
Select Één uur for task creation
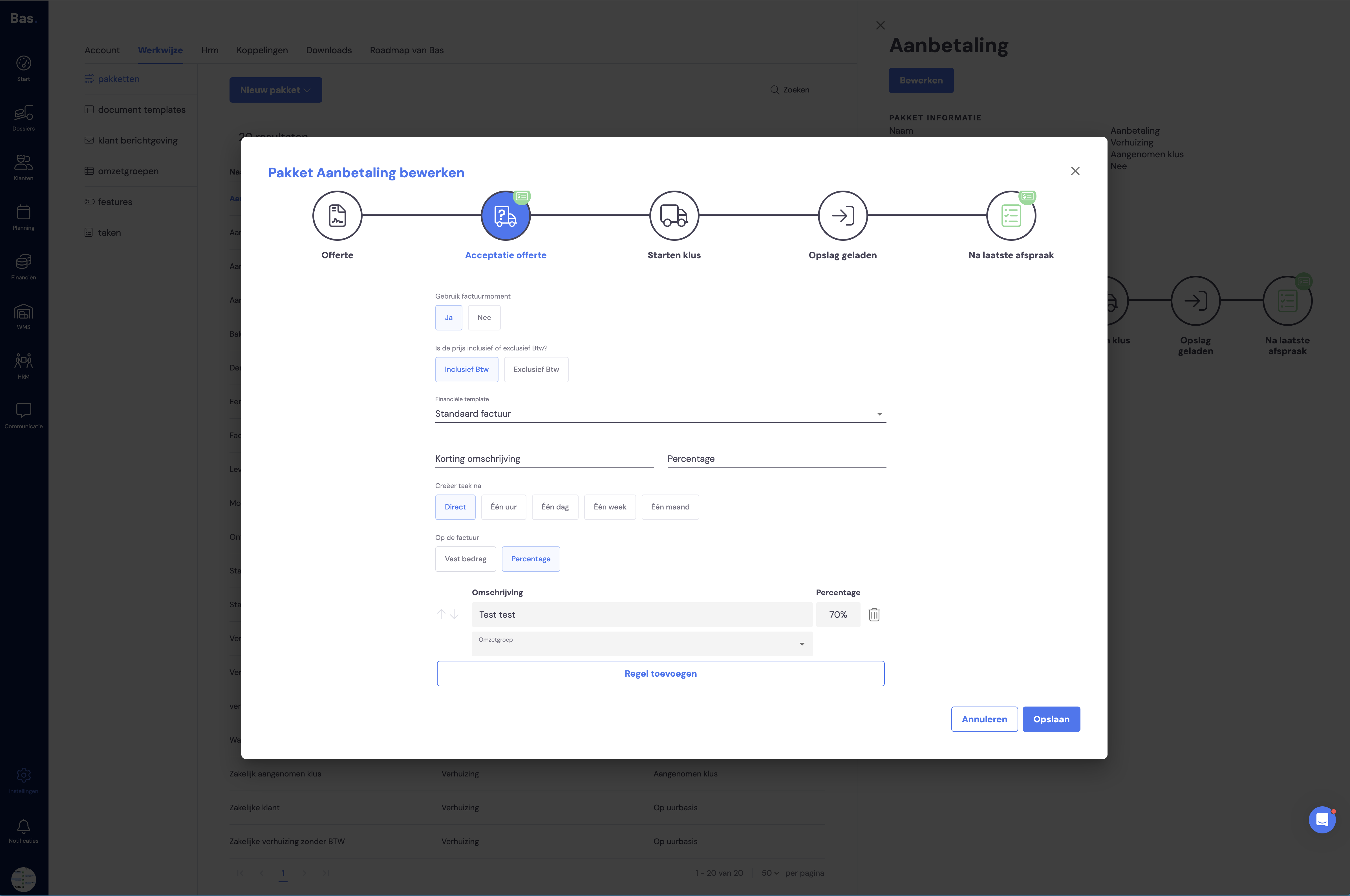pyautogui.click(x=503, y=507)
